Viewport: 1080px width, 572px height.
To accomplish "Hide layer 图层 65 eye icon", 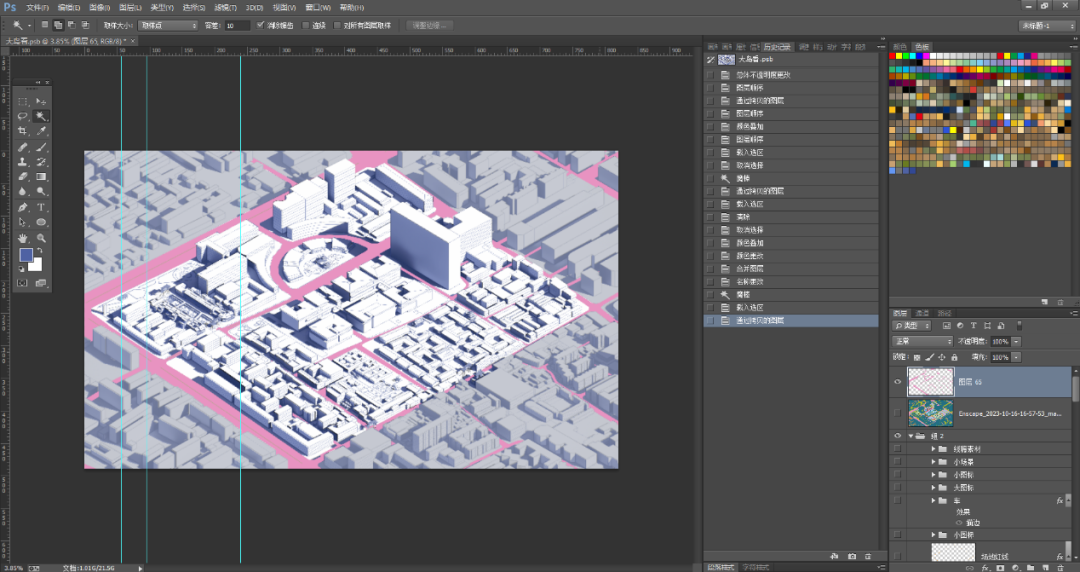I will [x=897, y=382].
